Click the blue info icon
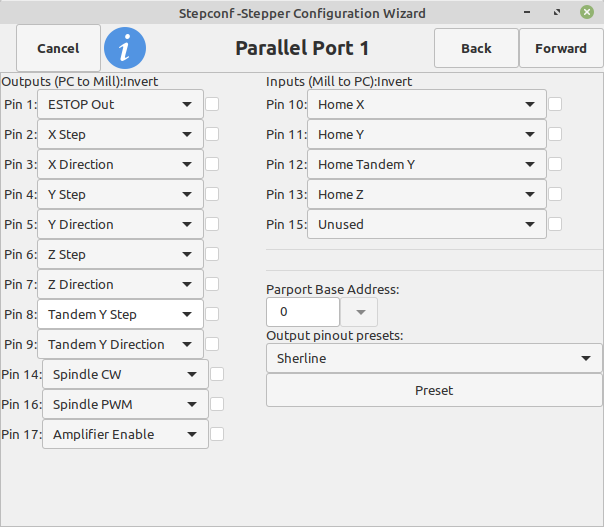Viewport: 604px width, 527px height. [x=125, y=48]
